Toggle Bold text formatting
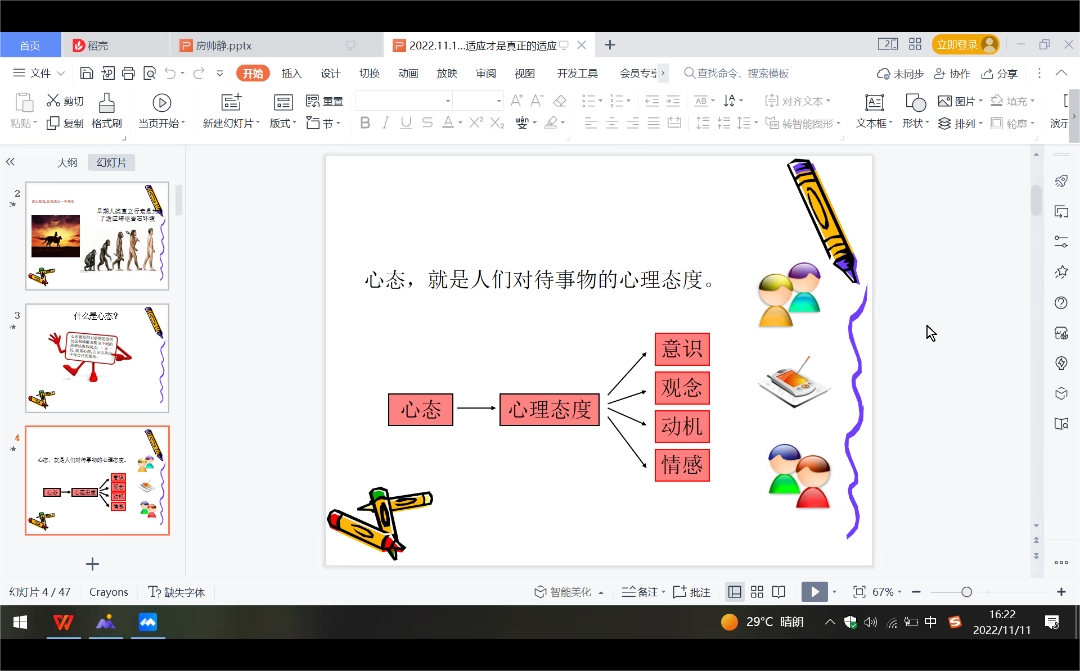This screenshot has width=1080, height=671. (365, 123)
